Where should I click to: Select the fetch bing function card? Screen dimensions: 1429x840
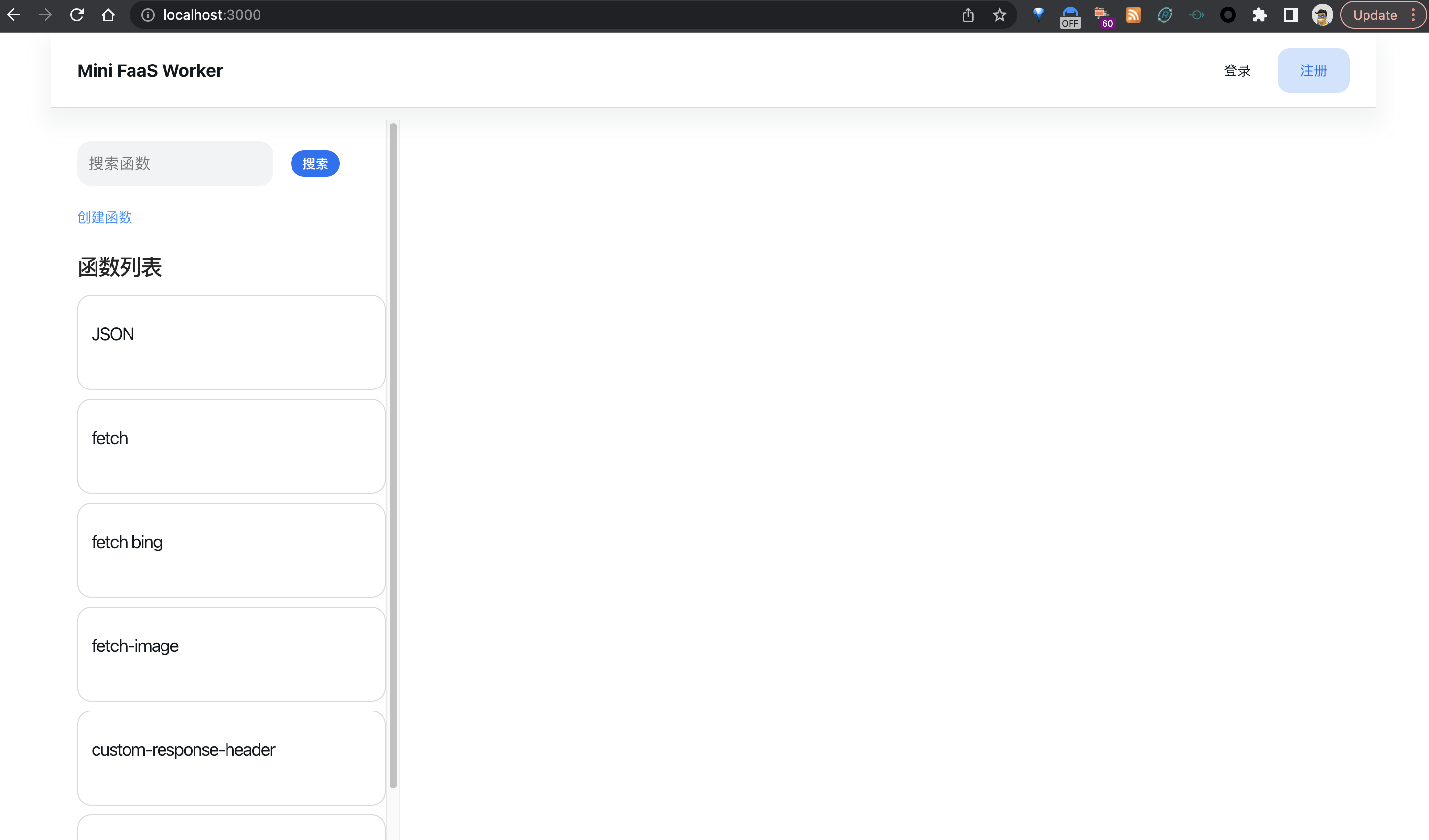tap(231, 550)
